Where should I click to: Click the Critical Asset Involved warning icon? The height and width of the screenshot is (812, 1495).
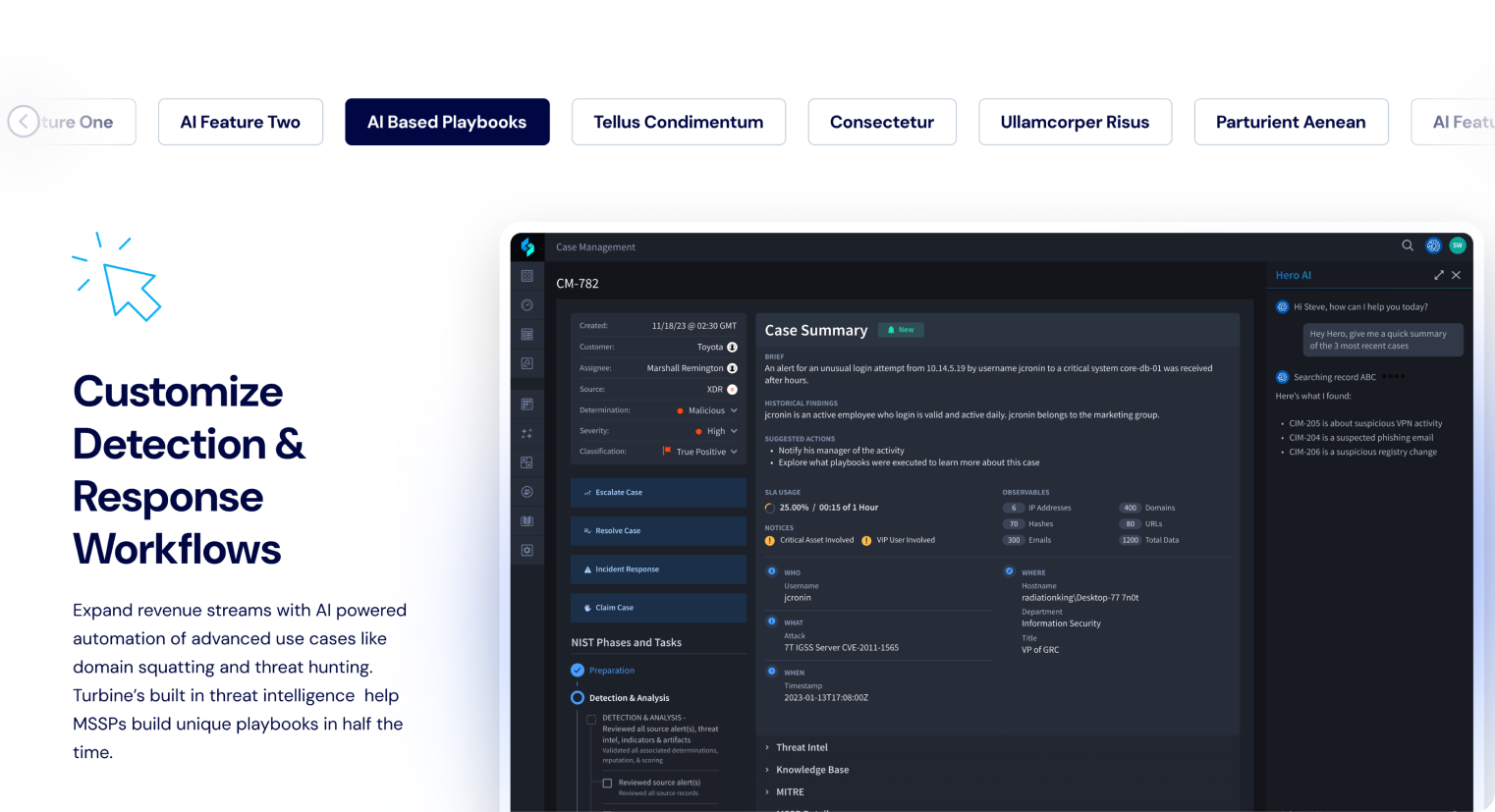pos(770,540)
